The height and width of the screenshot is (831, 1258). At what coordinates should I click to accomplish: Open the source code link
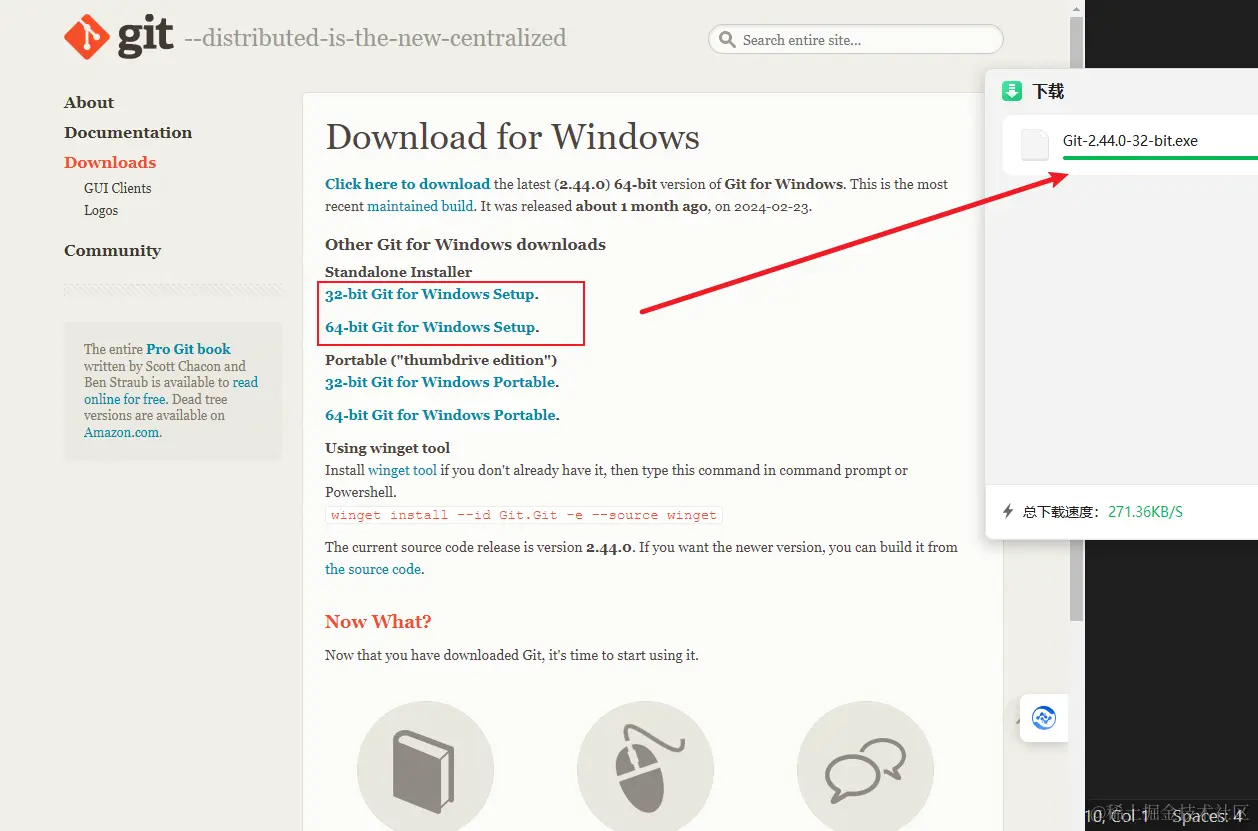[x=373, y=569]
